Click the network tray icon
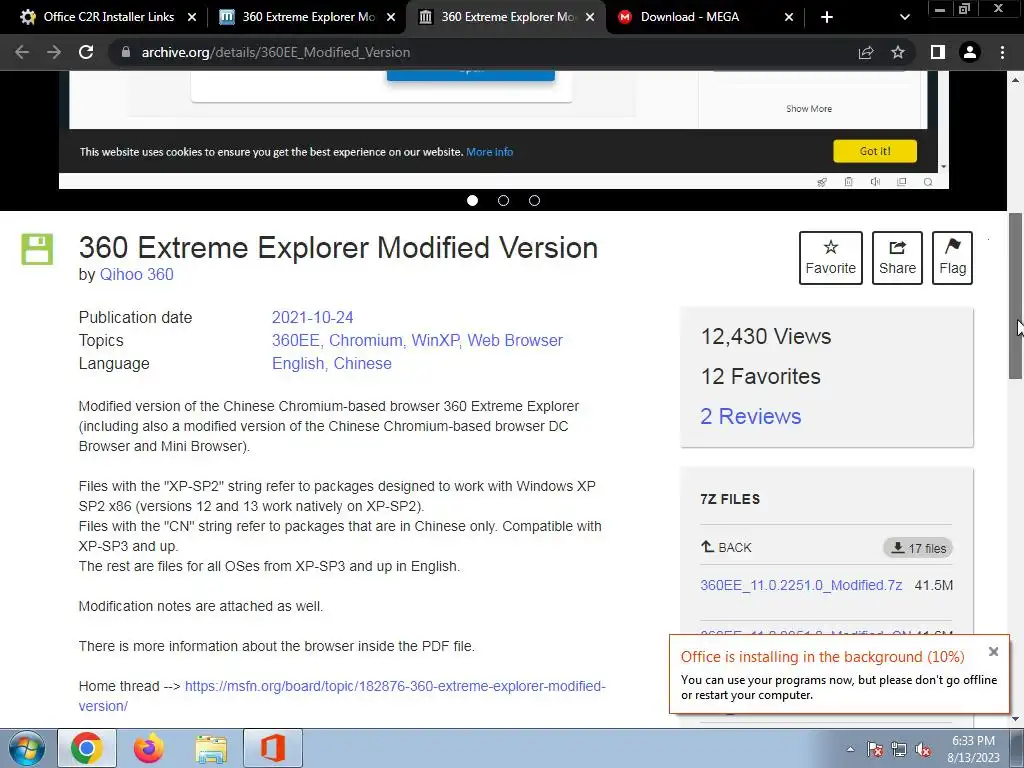 click(899, 749)
